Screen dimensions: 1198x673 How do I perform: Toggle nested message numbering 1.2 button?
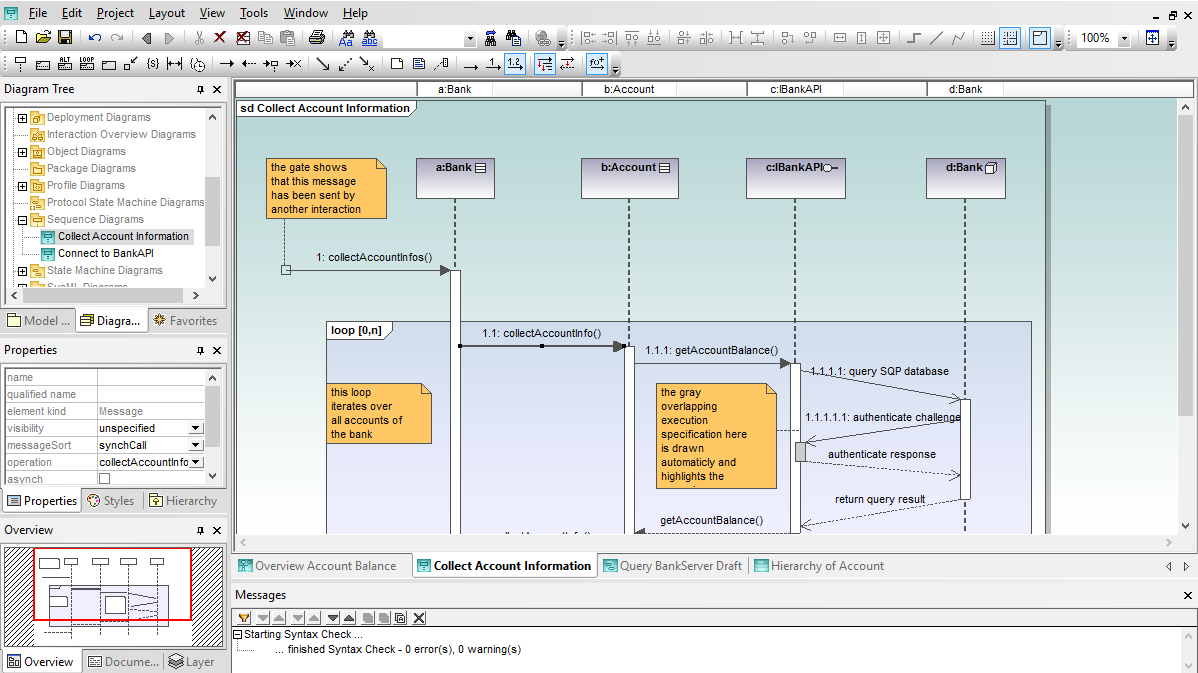tap(516, 64)
